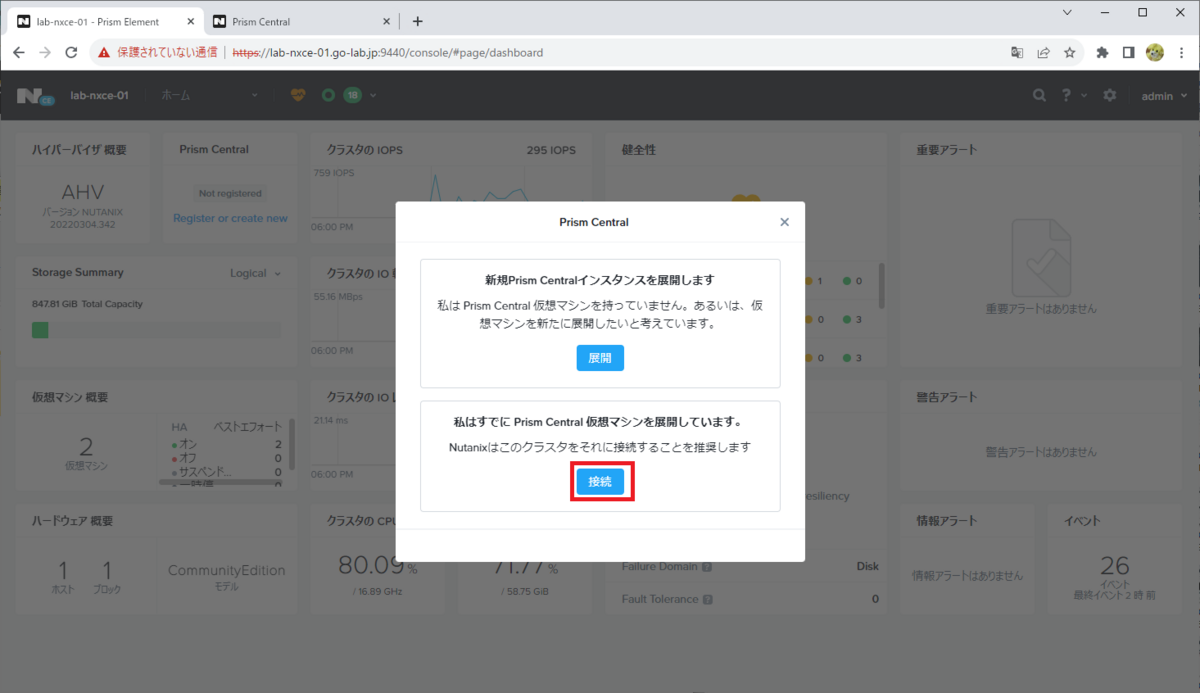Go back in browser history

click(x=19, y=52)
